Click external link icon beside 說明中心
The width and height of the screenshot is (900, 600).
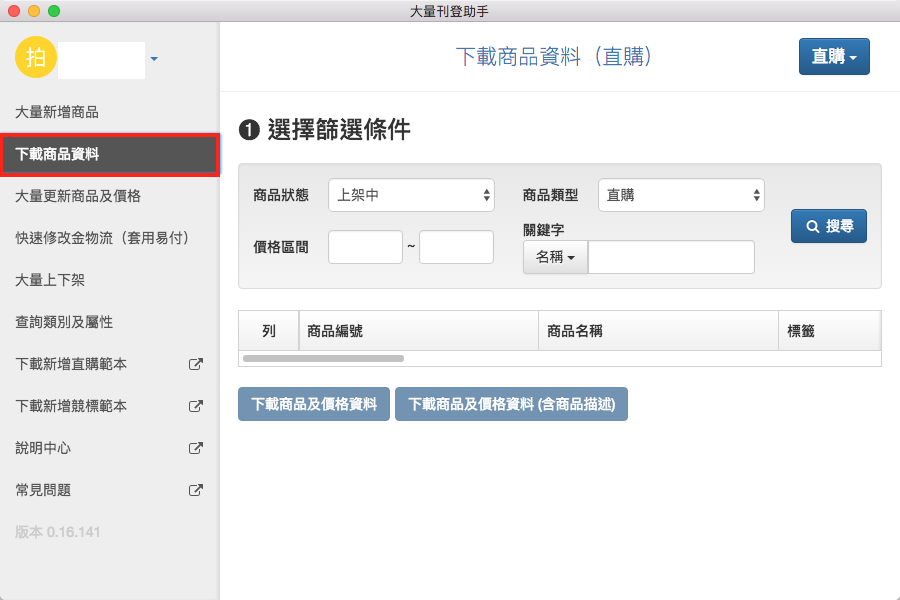196,448
